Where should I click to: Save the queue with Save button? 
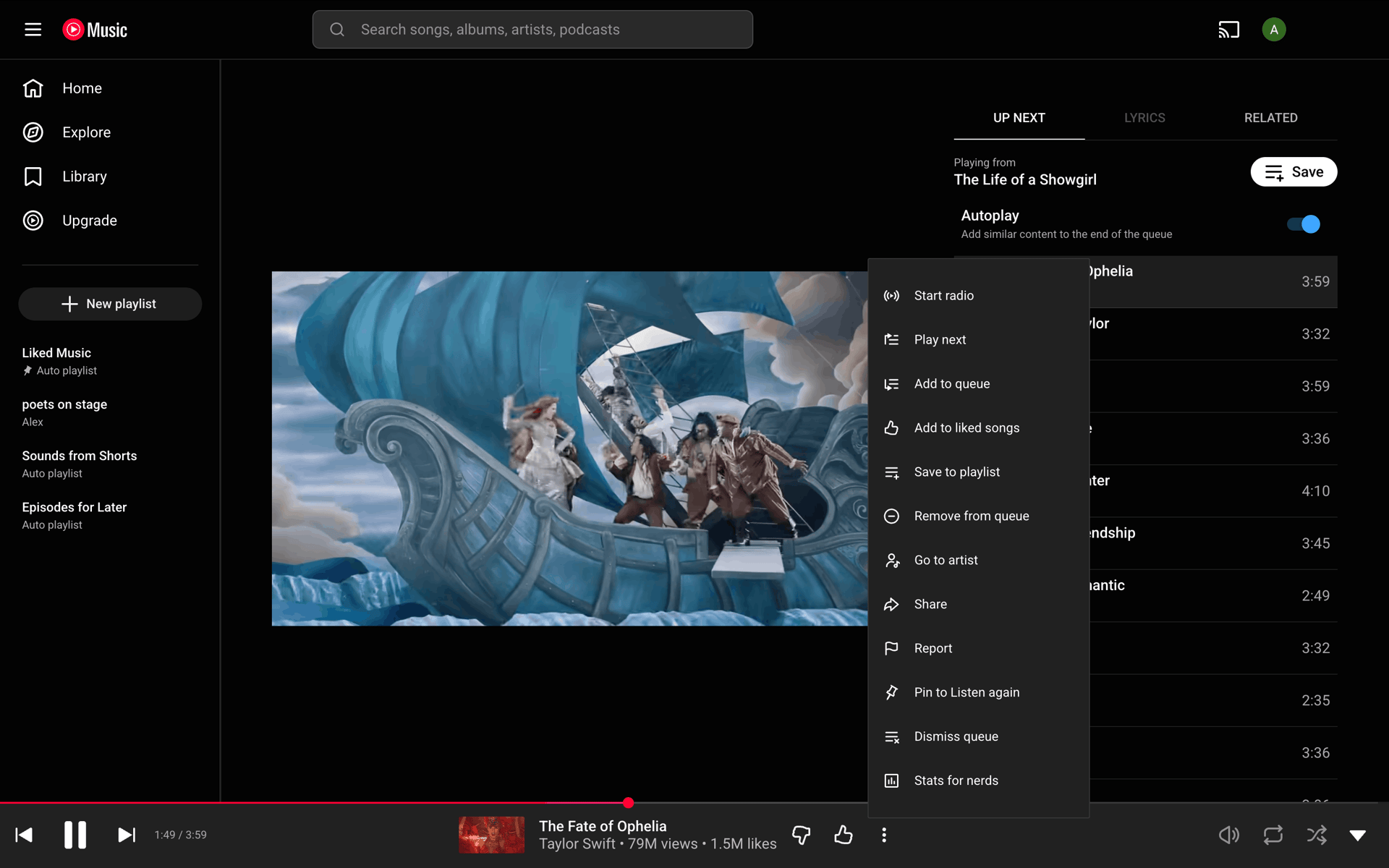click(1294, 172)
